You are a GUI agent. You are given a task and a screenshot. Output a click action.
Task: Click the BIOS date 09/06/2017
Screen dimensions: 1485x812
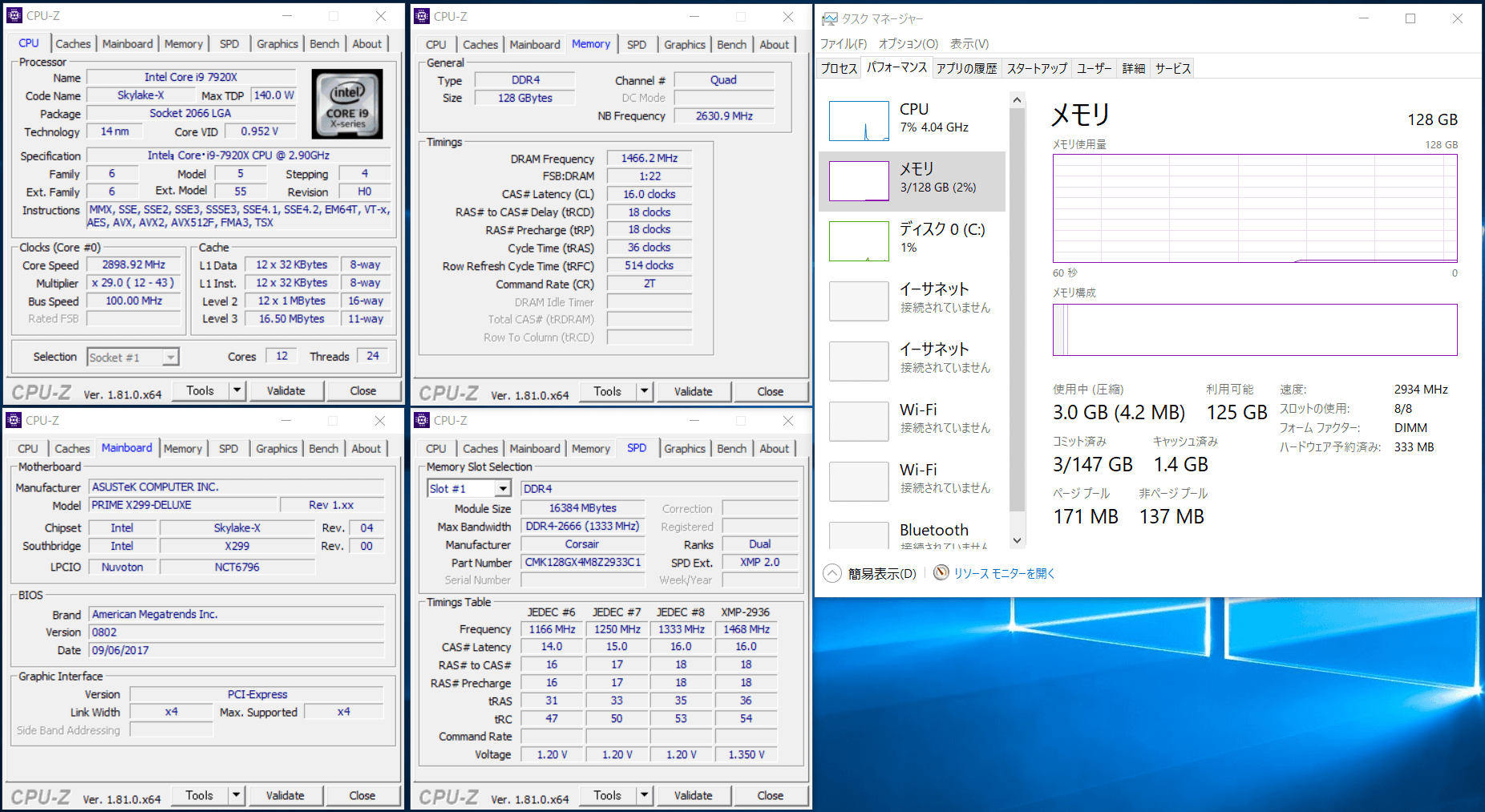(x=237, y=650)
